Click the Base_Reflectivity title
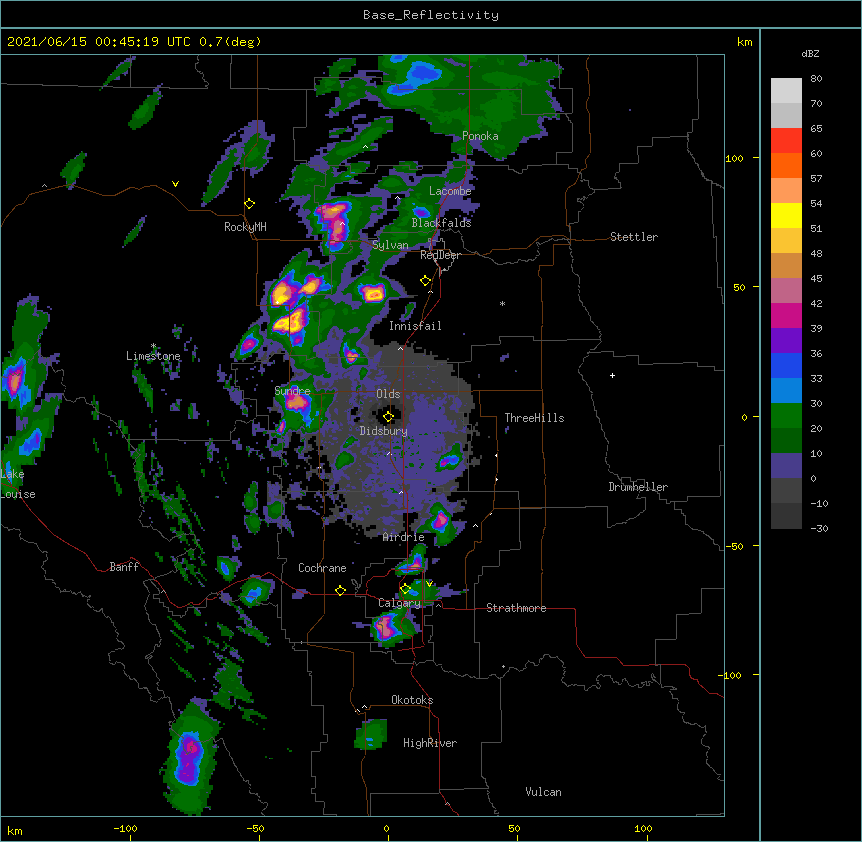This screenshot has height=842, width=862. click(431, 15)
